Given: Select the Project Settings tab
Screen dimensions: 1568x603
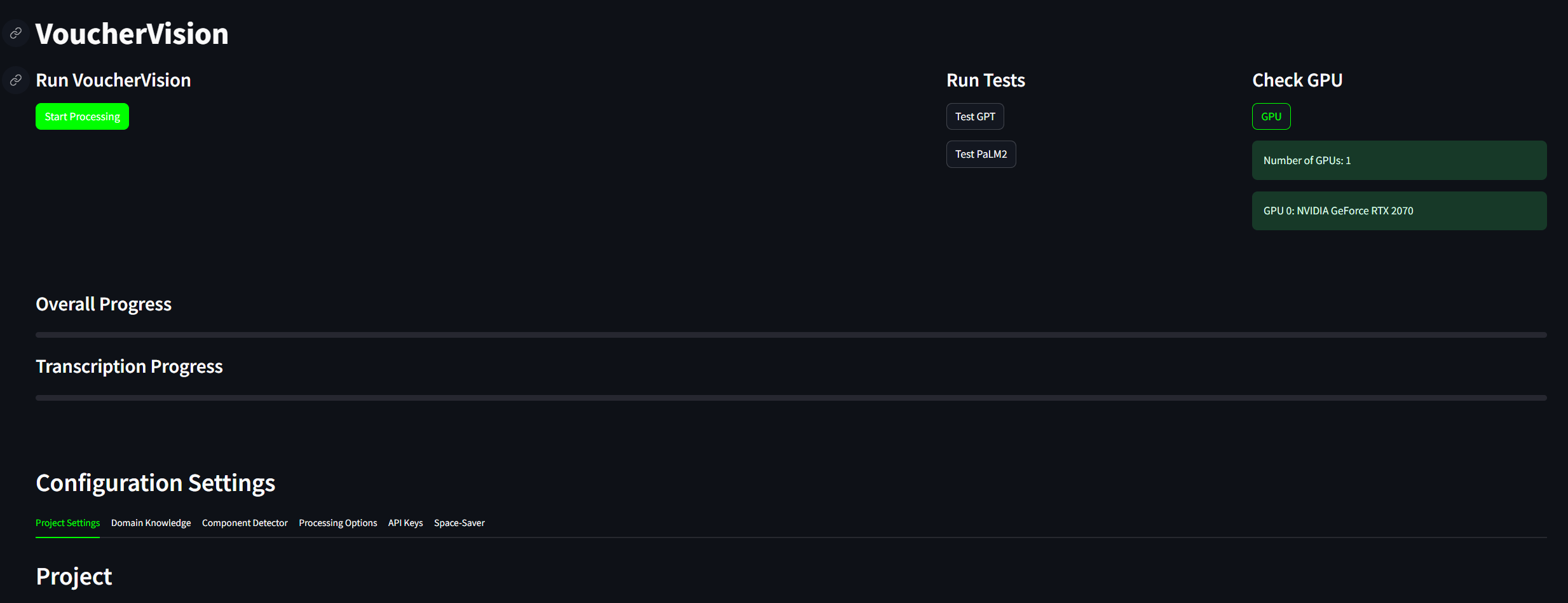Looking at the screenshot, I should 67,523.
